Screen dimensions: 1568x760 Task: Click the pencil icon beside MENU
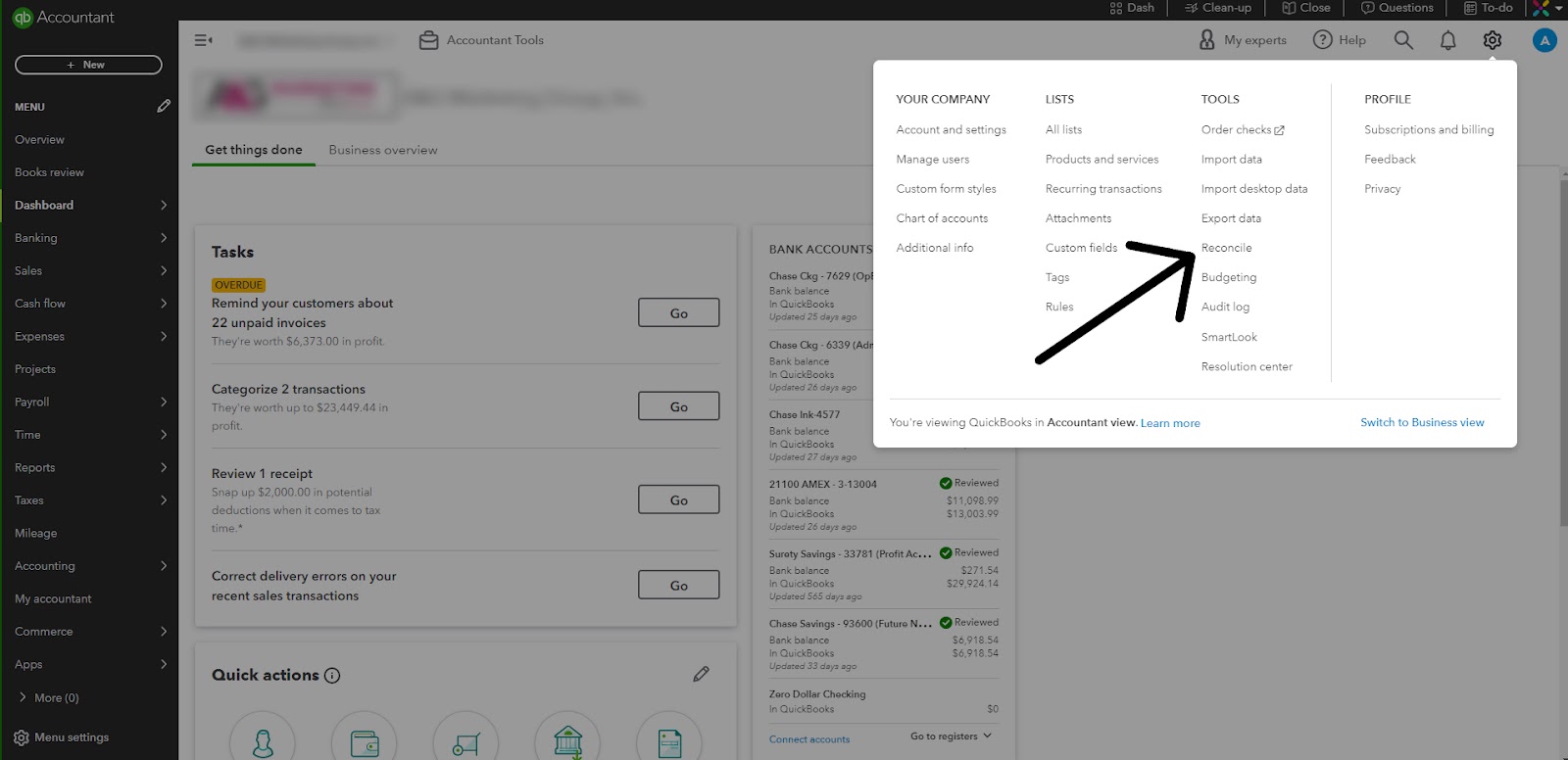point(164,106)
